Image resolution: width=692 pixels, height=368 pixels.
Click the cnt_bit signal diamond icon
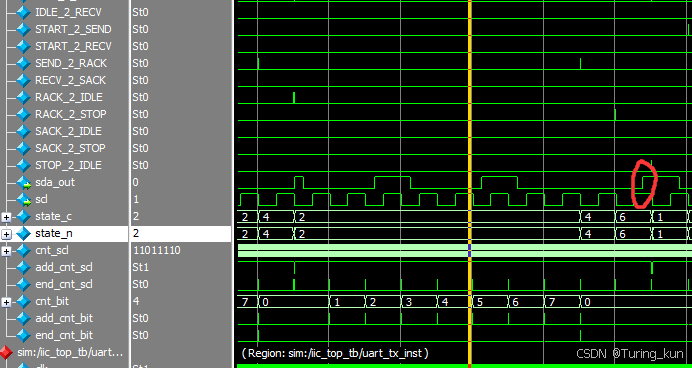(x=23, y=301)
